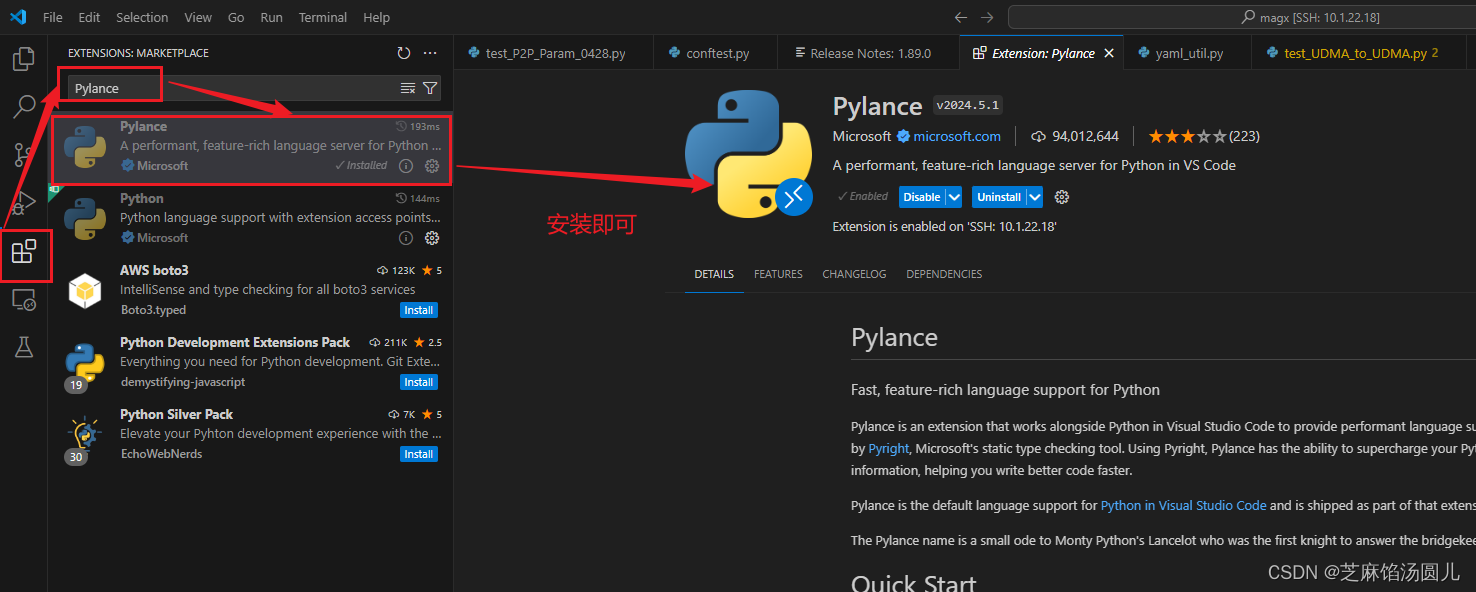Open the Edit menu
Screen dimensions: 1476x592
coord(89,17)
